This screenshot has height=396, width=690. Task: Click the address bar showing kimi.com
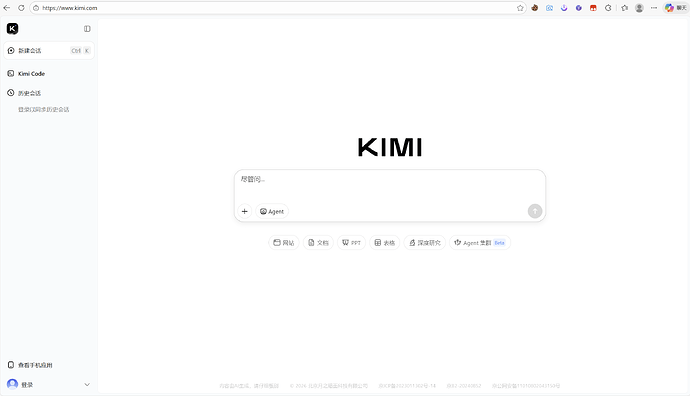point(278,8)
